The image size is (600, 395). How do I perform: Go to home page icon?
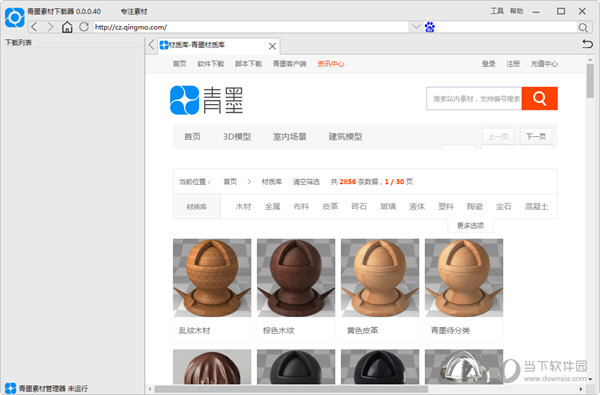coord(67,27)
